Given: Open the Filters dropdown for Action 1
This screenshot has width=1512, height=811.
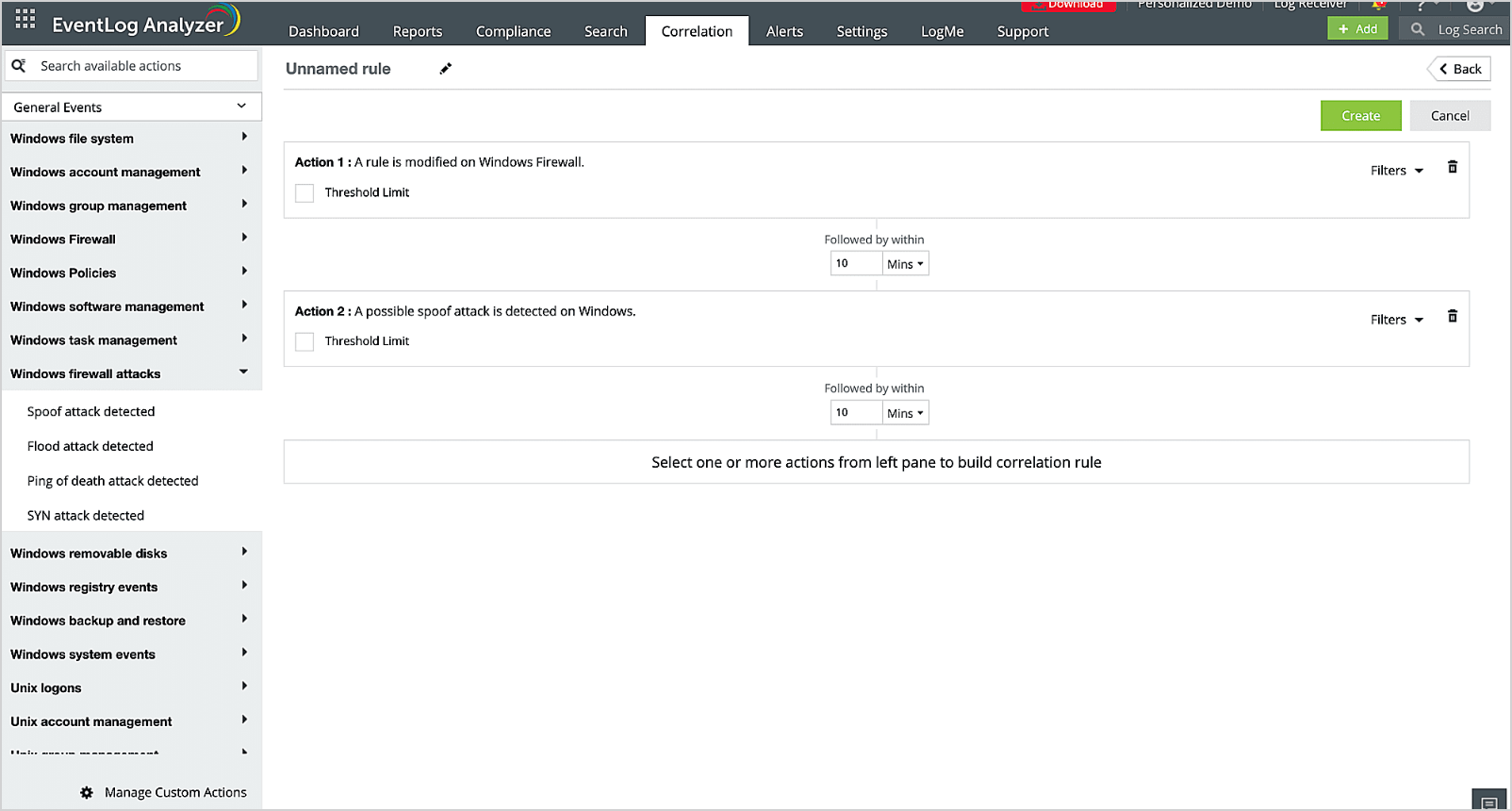Looking at the screenshot, I should coord(1396,171).
